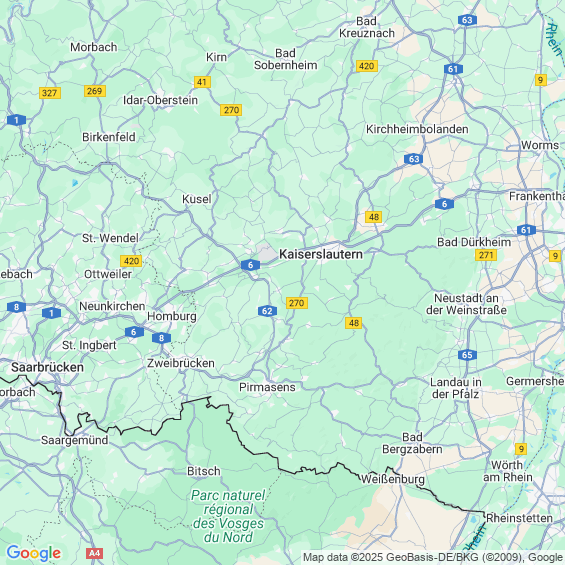Click the yellow 269 road shield
Screen dimensions: 565x565
(x=95, y=91)
